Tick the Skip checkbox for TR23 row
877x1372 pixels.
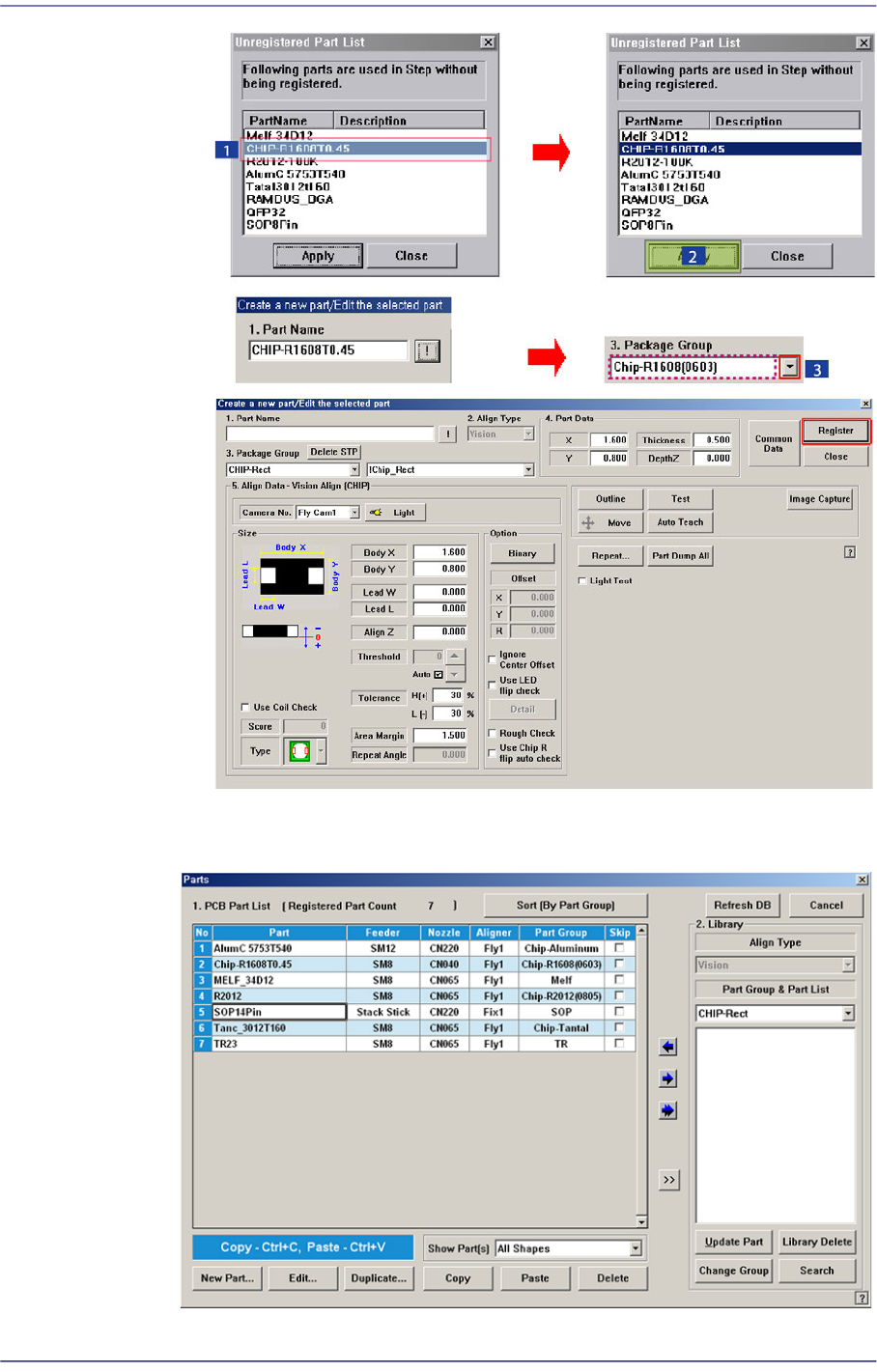point(619,1044)
